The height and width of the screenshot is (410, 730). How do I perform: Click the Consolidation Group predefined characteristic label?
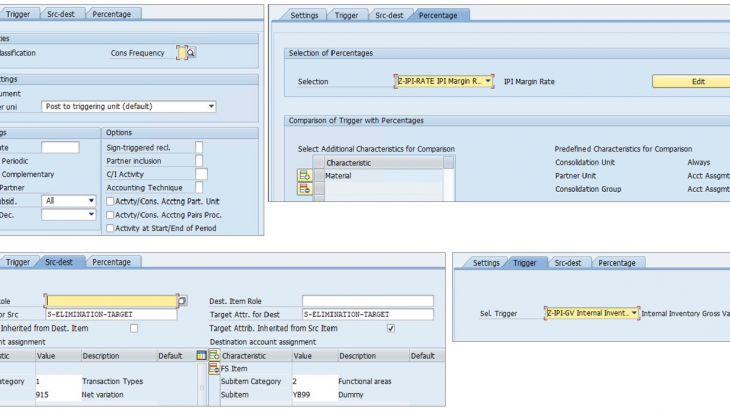(588, 189)
